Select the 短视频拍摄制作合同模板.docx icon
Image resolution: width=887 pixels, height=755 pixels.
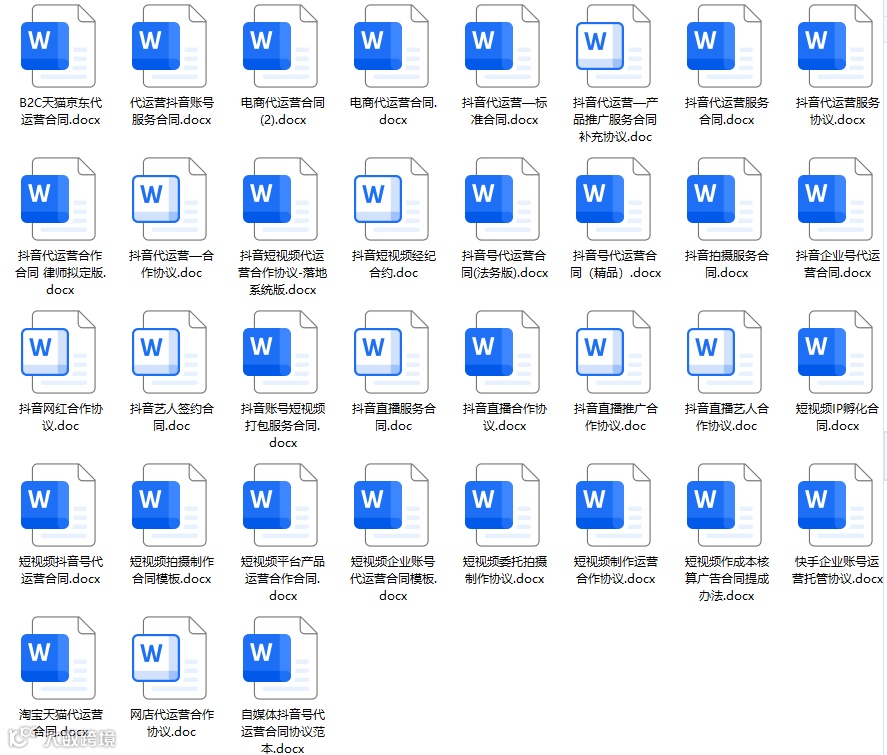pyautogui.click(x=169, y=506)
